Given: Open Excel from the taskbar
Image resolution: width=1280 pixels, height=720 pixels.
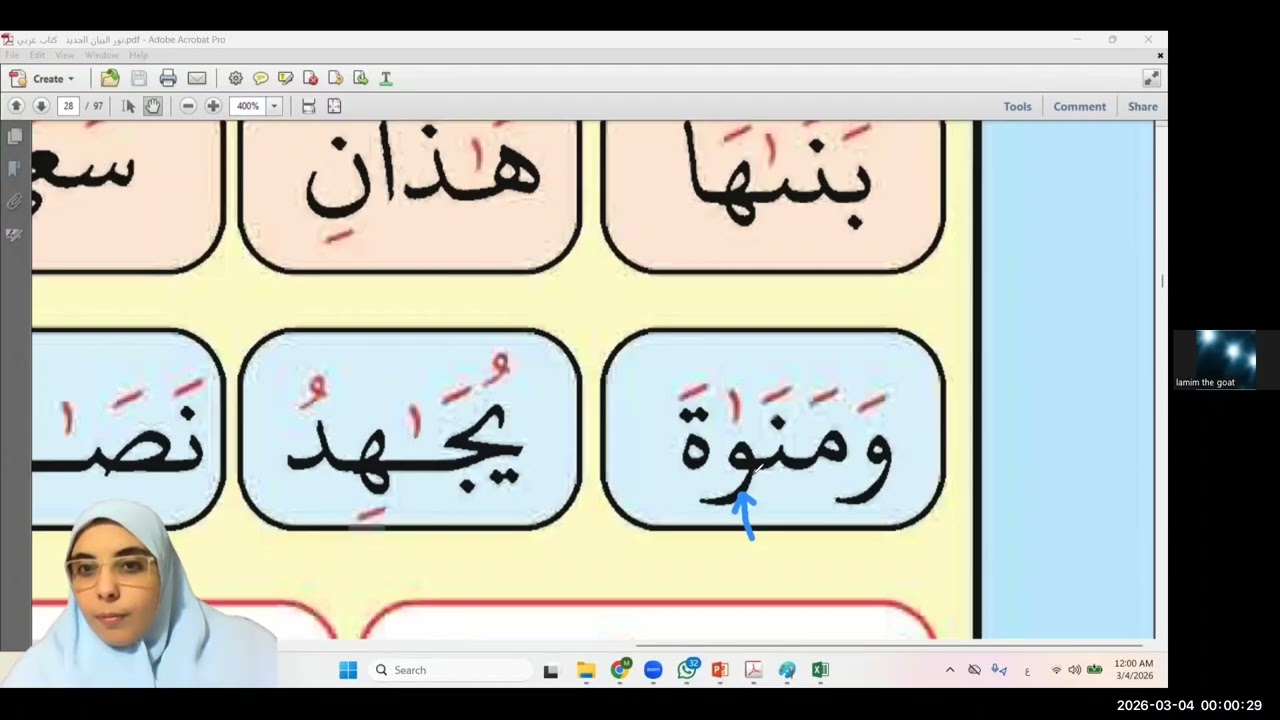Looking at the screenshot, I should (x=820, y=670).
